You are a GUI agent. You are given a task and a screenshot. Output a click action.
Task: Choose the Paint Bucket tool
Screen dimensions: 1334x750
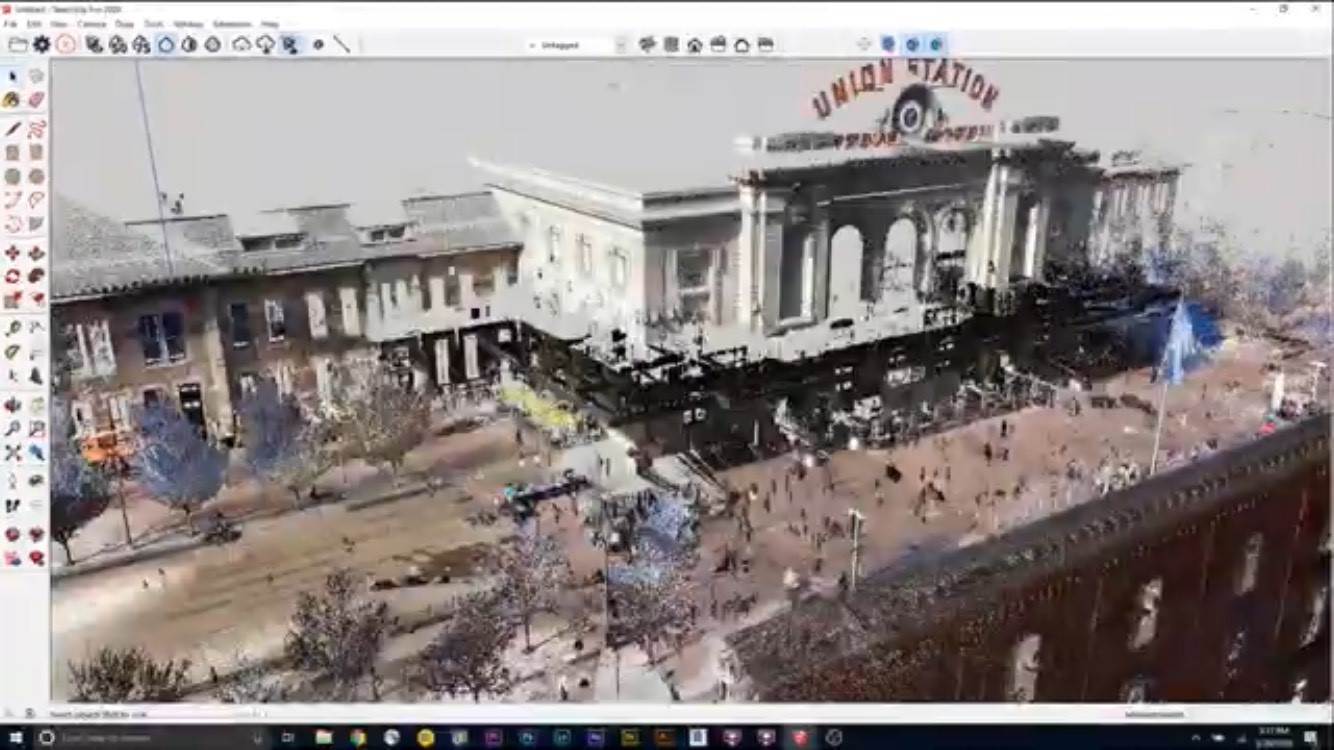point(13,100)
